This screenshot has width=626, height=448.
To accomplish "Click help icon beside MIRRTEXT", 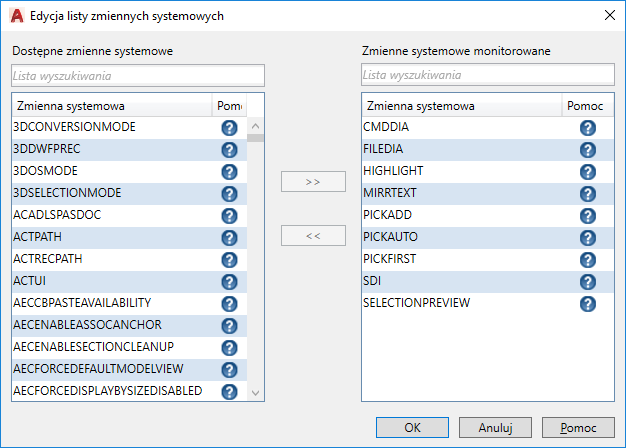I will pyautogui.click(x=587, y=194).
